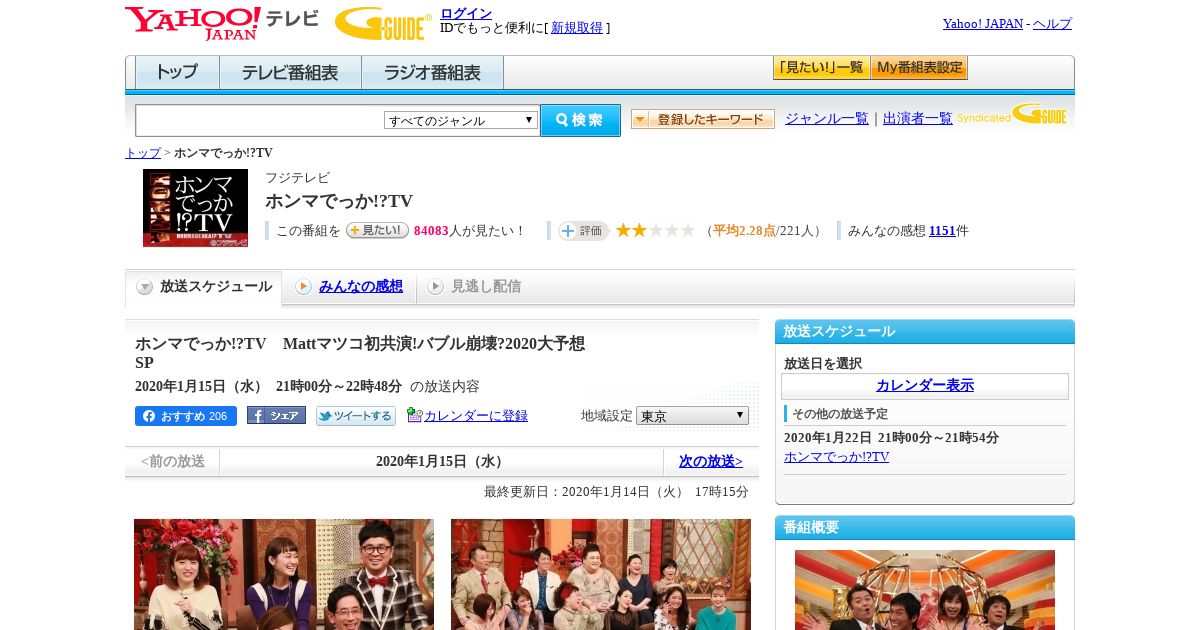The image size is (1200, 630).
Task: Open the Yahoo! JAPAN link
Action: pos(983,24)
